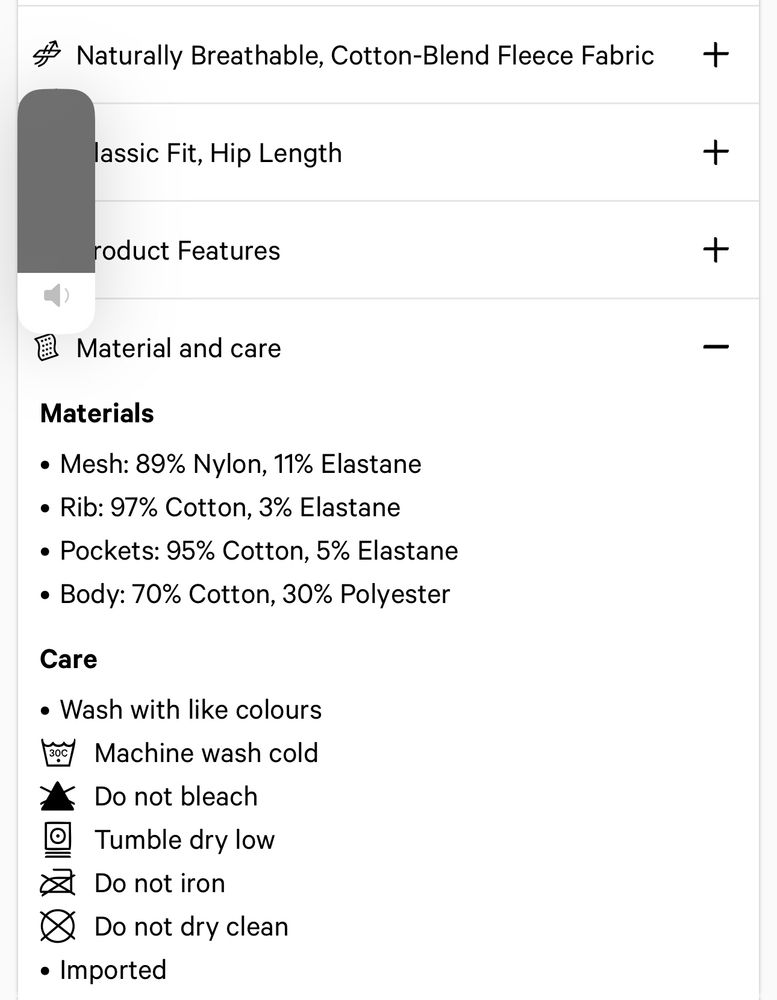Click the Body: 70% Cotton, 30% Polyester line
Viewport: 777px width, 1000px height.
point(255,594)
